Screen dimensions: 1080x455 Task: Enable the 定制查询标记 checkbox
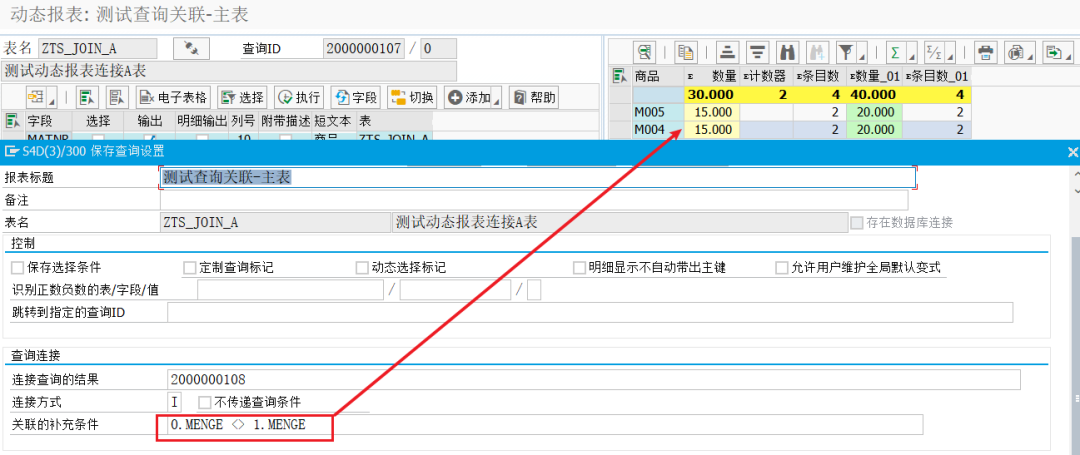[189, 268]
